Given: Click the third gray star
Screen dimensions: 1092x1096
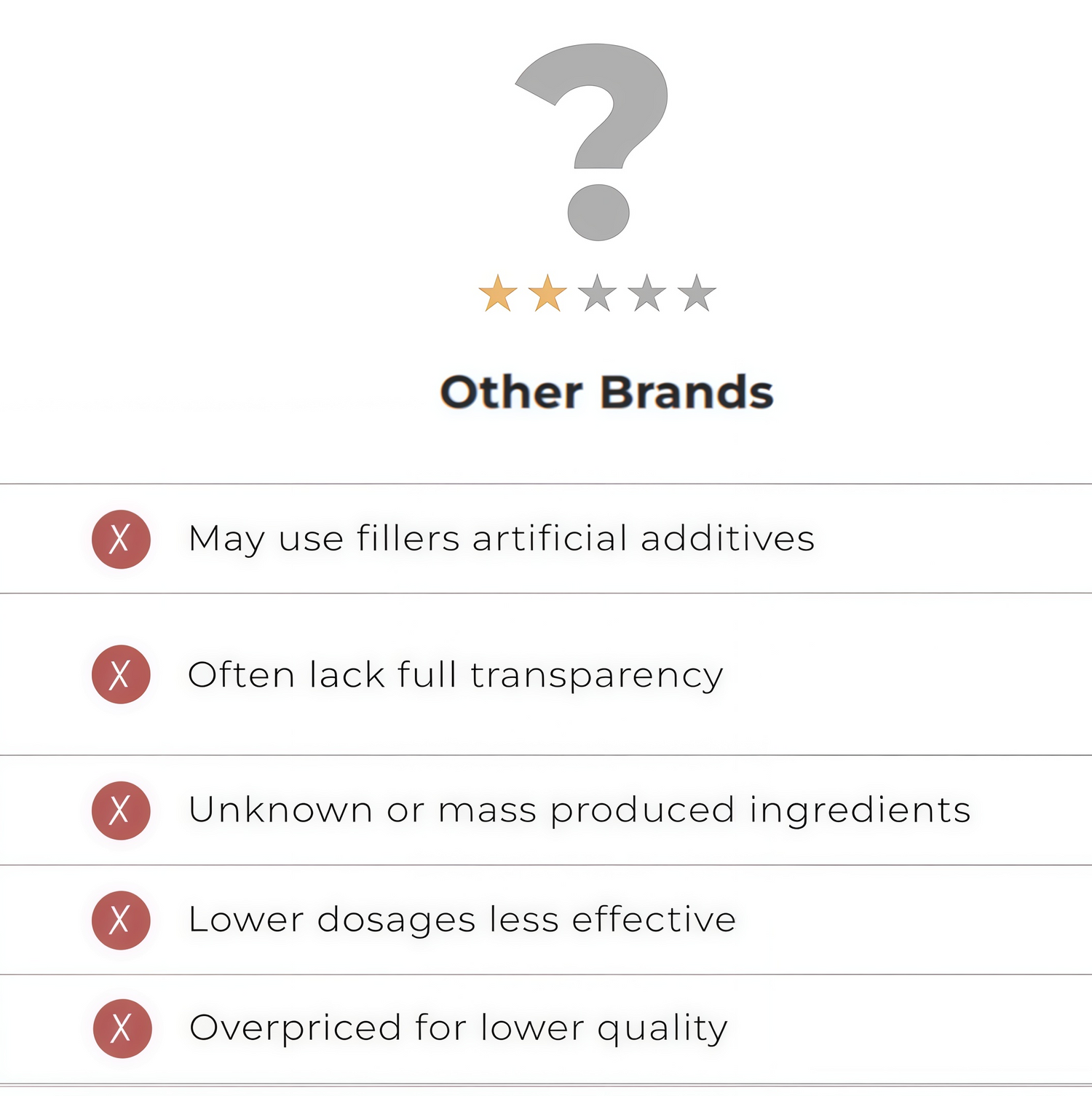Looking at the screenshot, I should point(597,294).
